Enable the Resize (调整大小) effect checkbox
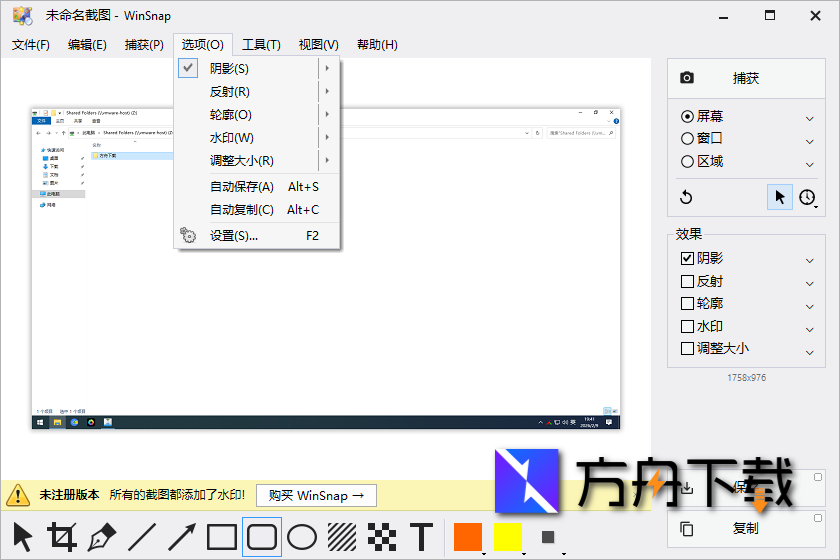This screenshot has width=840, height=560. coord(687,349)
